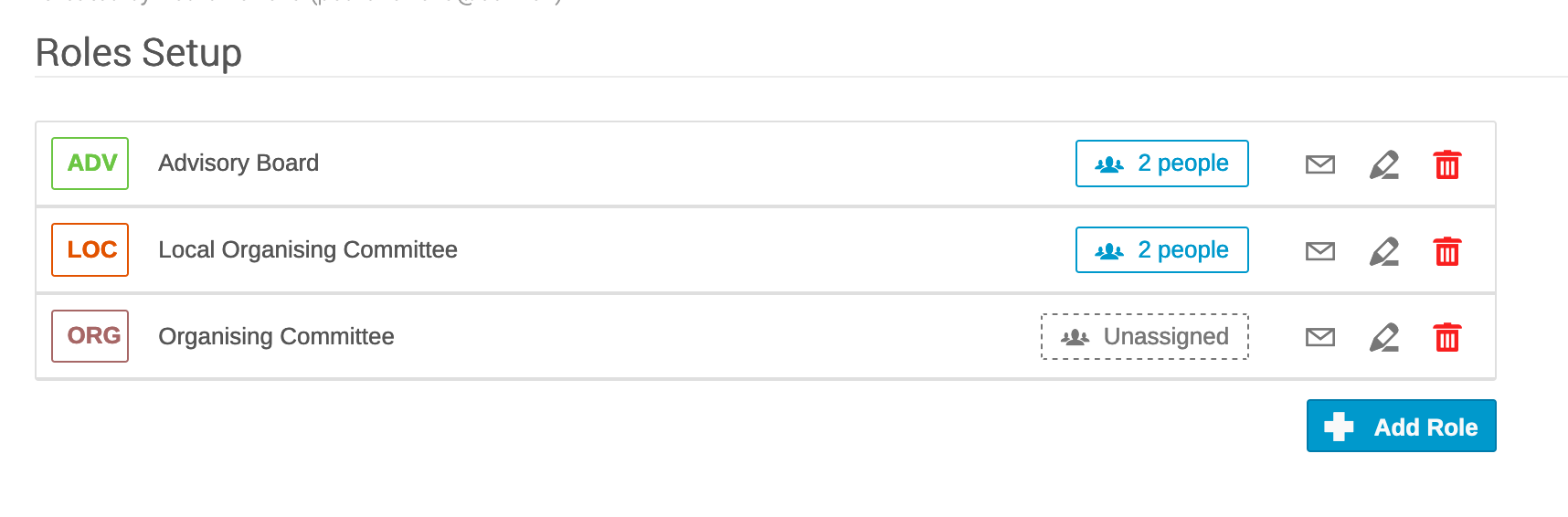Open Advisory Board 2 people list

(x=1162, y=164)
